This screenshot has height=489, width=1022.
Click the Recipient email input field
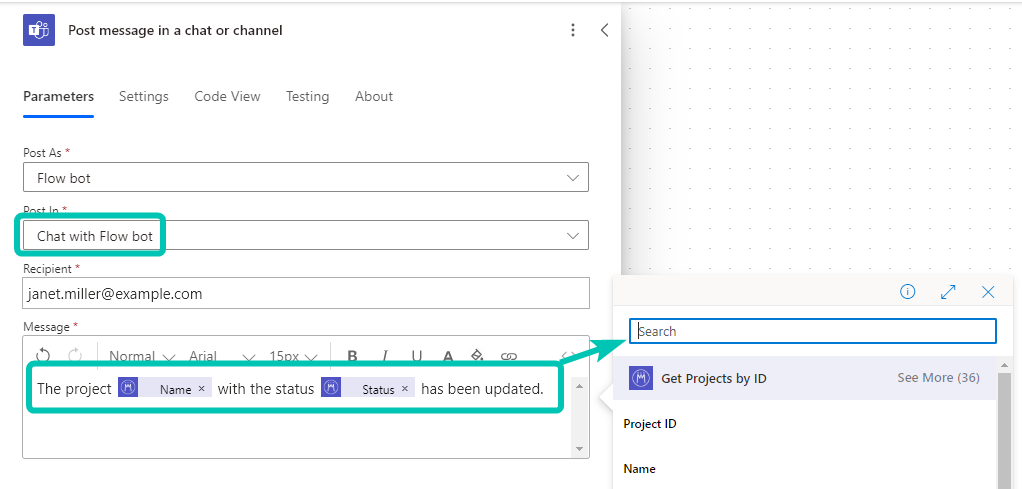click(306, 293)
